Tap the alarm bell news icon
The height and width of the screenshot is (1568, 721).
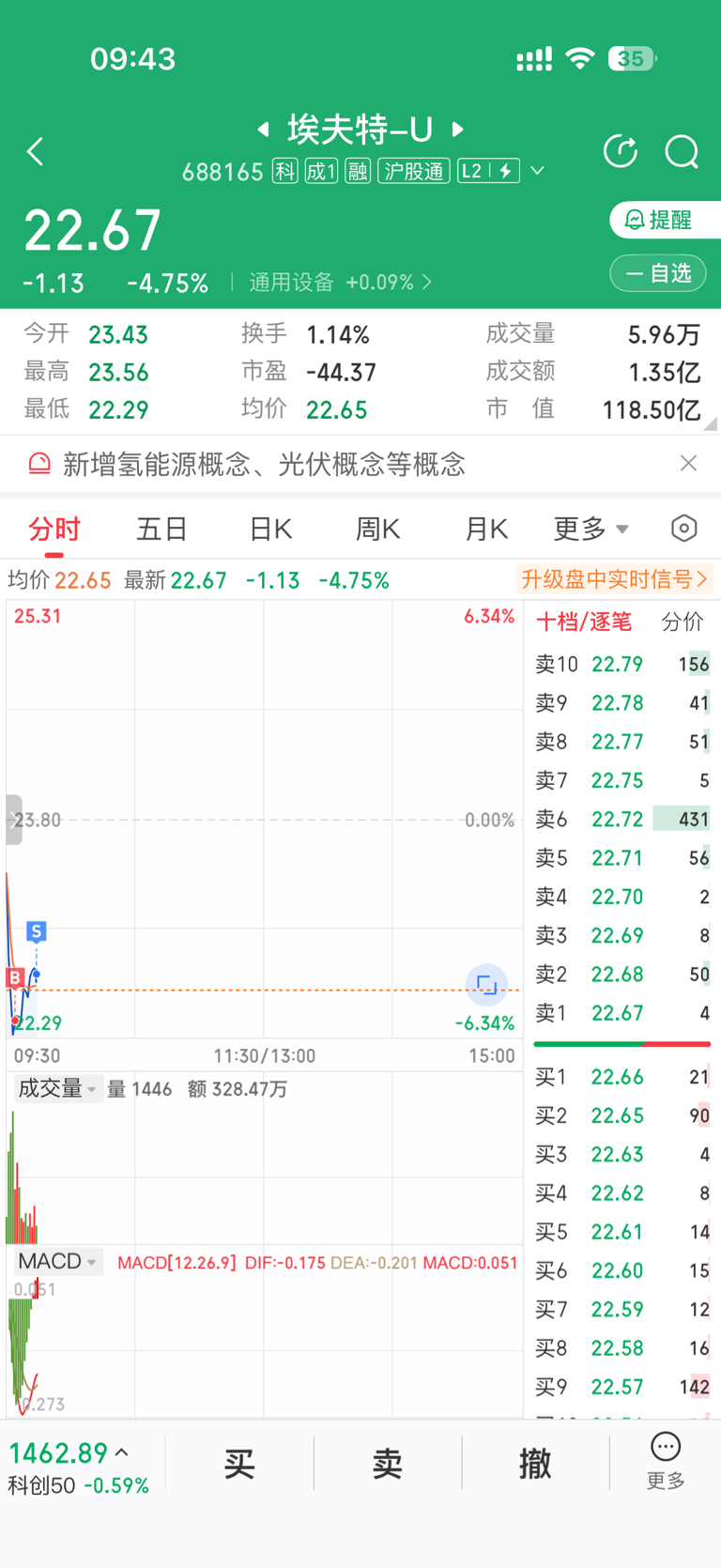click(39, 464)
